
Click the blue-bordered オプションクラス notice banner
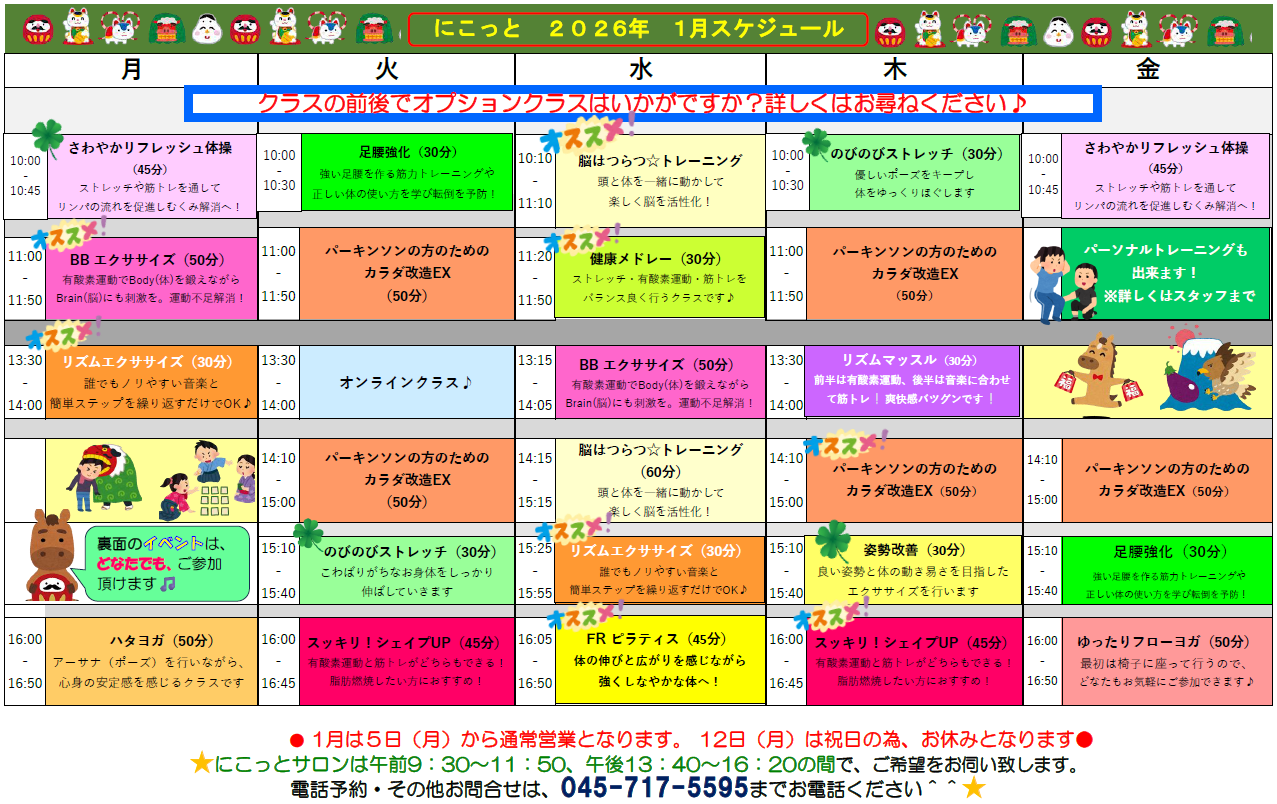pos(642,103)
